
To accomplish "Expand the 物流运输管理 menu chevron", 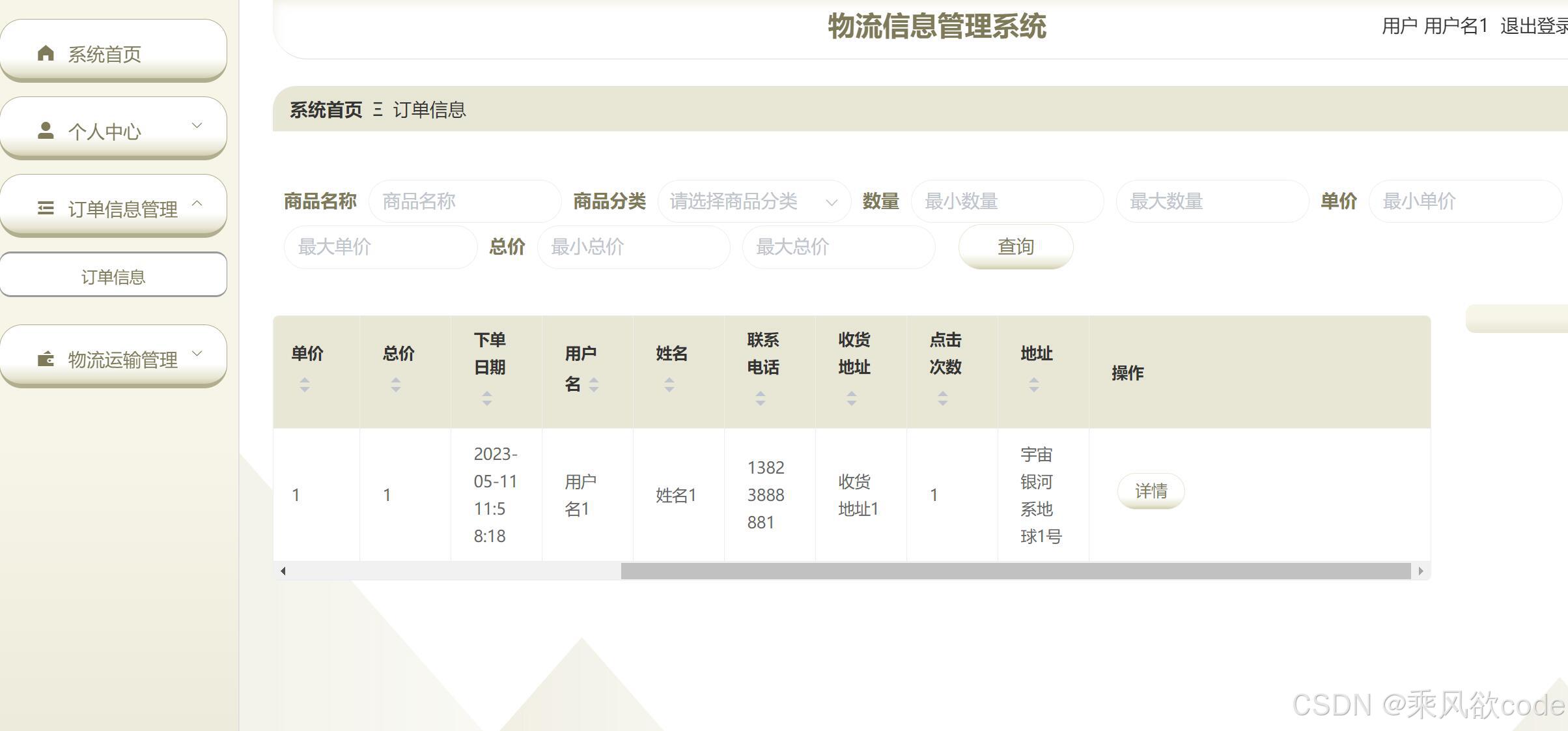I will click(197, 354).
